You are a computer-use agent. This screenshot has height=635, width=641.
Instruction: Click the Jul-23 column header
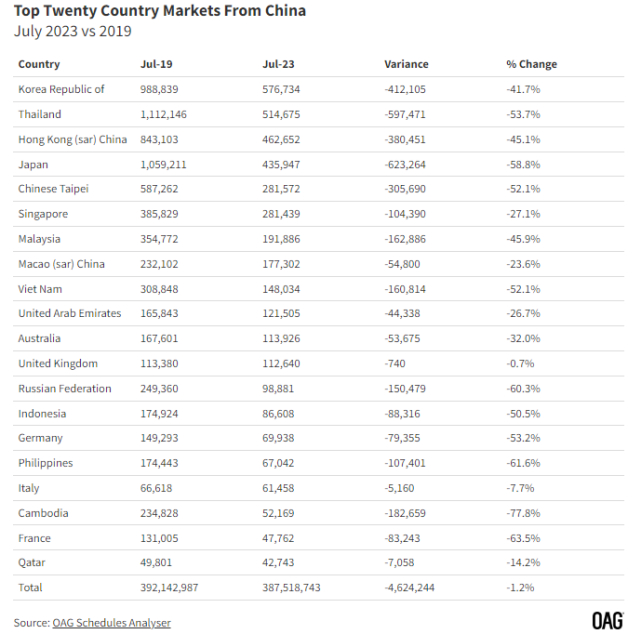[x=277, y=64]
